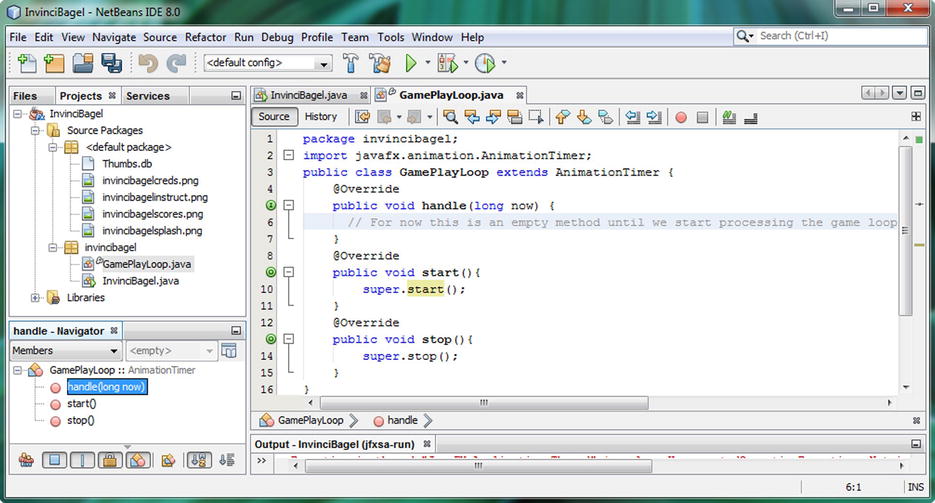Image resolution: width=935 pixels, height=503 pixels.
Task: Click the Debug Project icon
Action: click(x=447, y=63)
